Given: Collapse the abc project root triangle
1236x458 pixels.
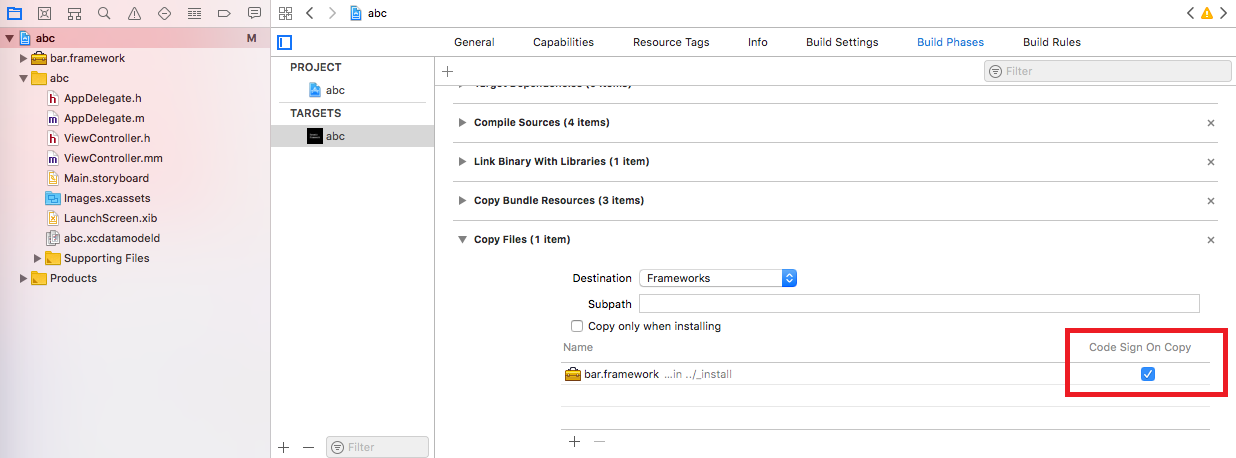Looking at the screenshot, I should coord(9,38).
